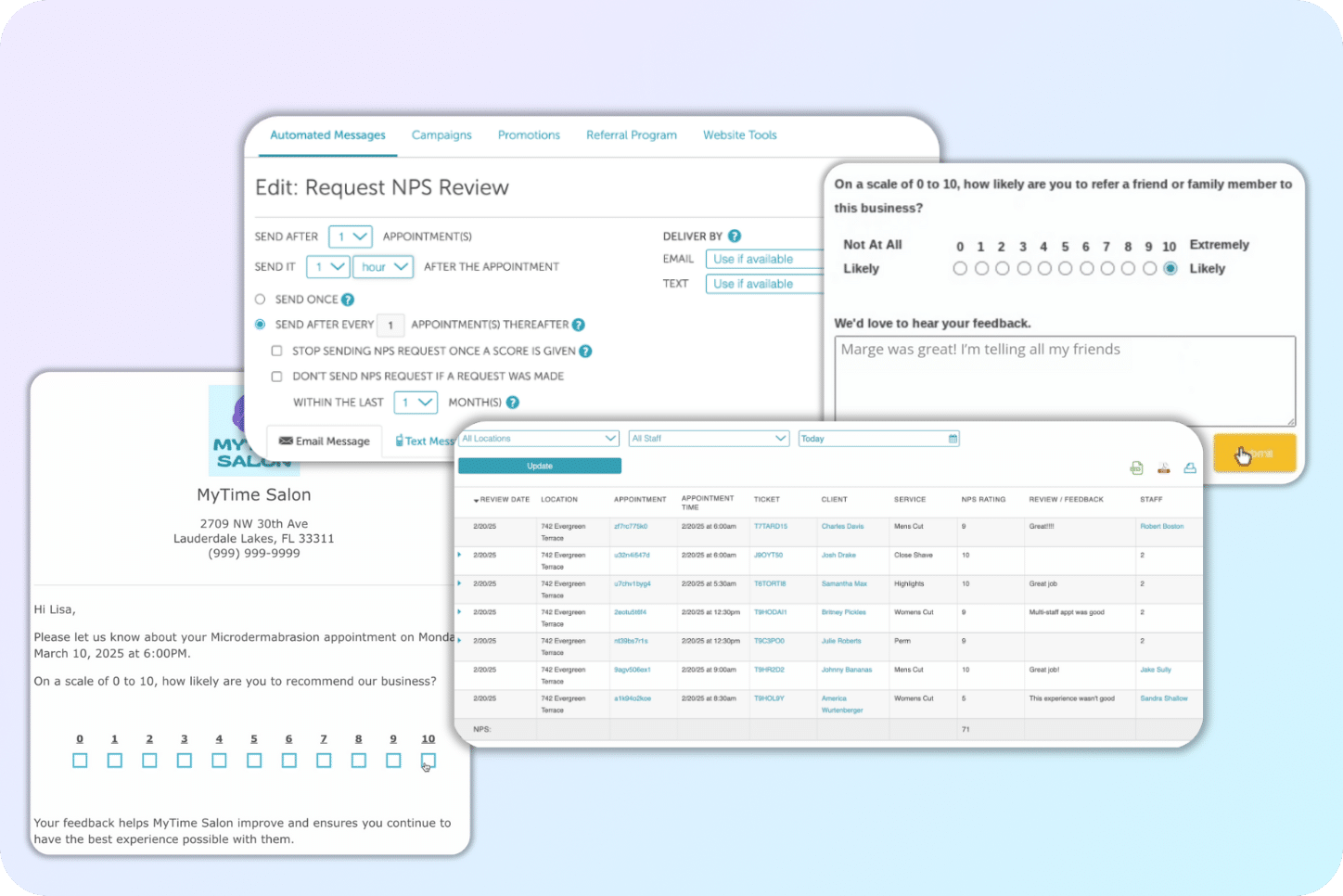Enable Stop Sending NPS Request Once Score Given

276,352
